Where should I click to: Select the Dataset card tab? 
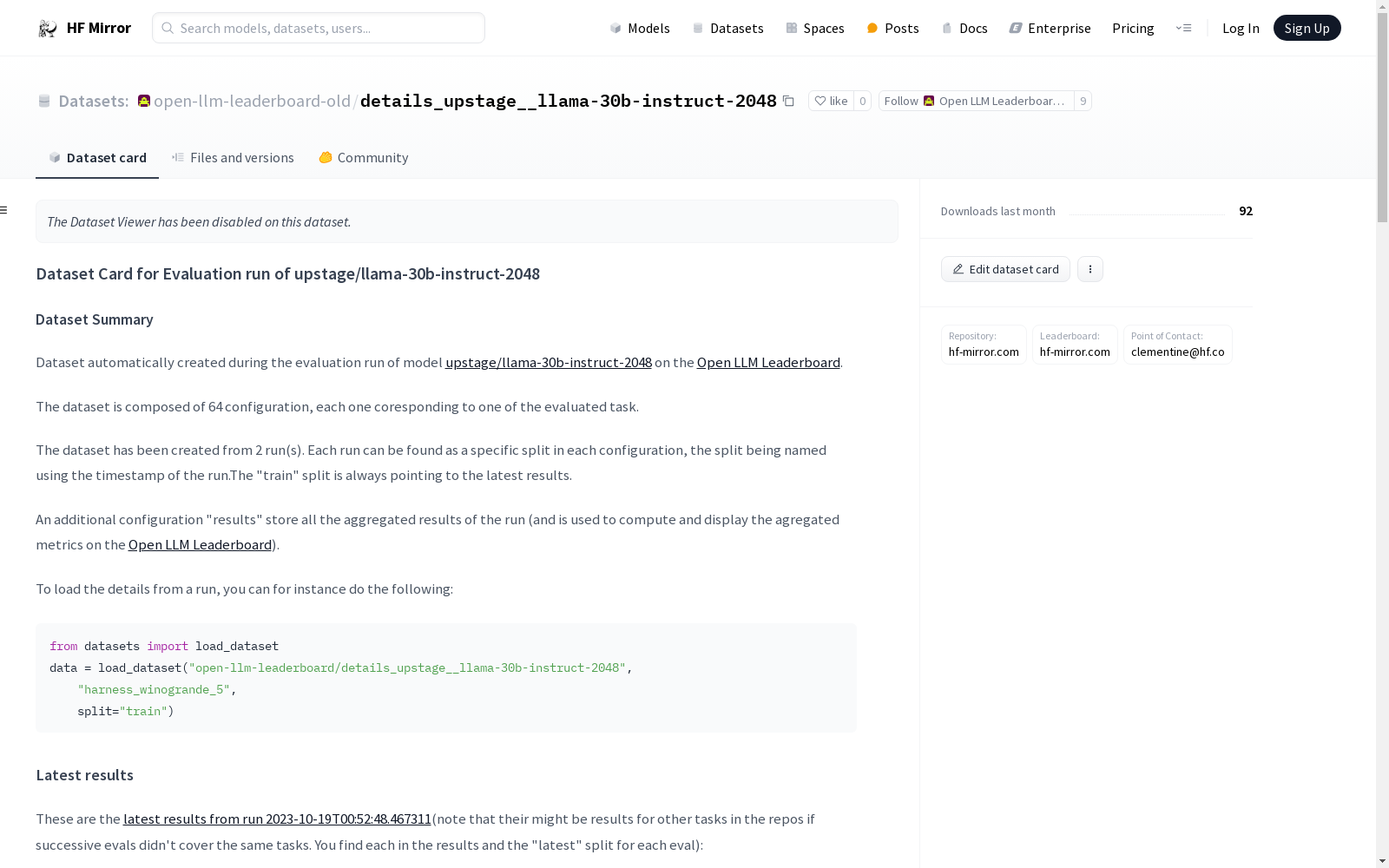[97, 157]
